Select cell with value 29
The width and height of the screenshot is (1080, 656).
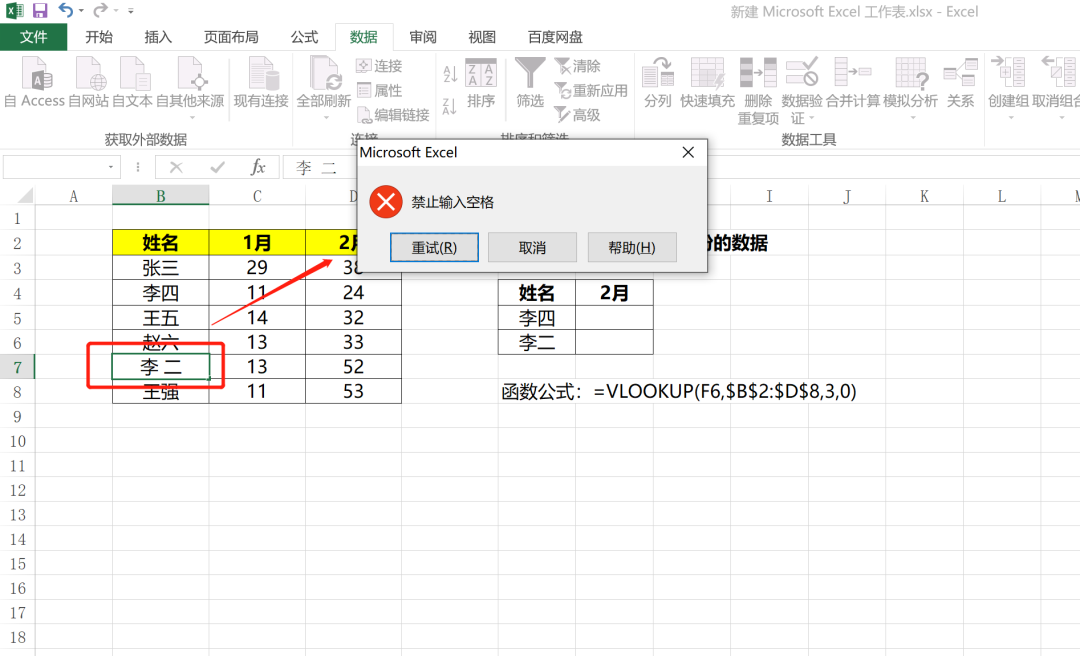tap(257, 267)
